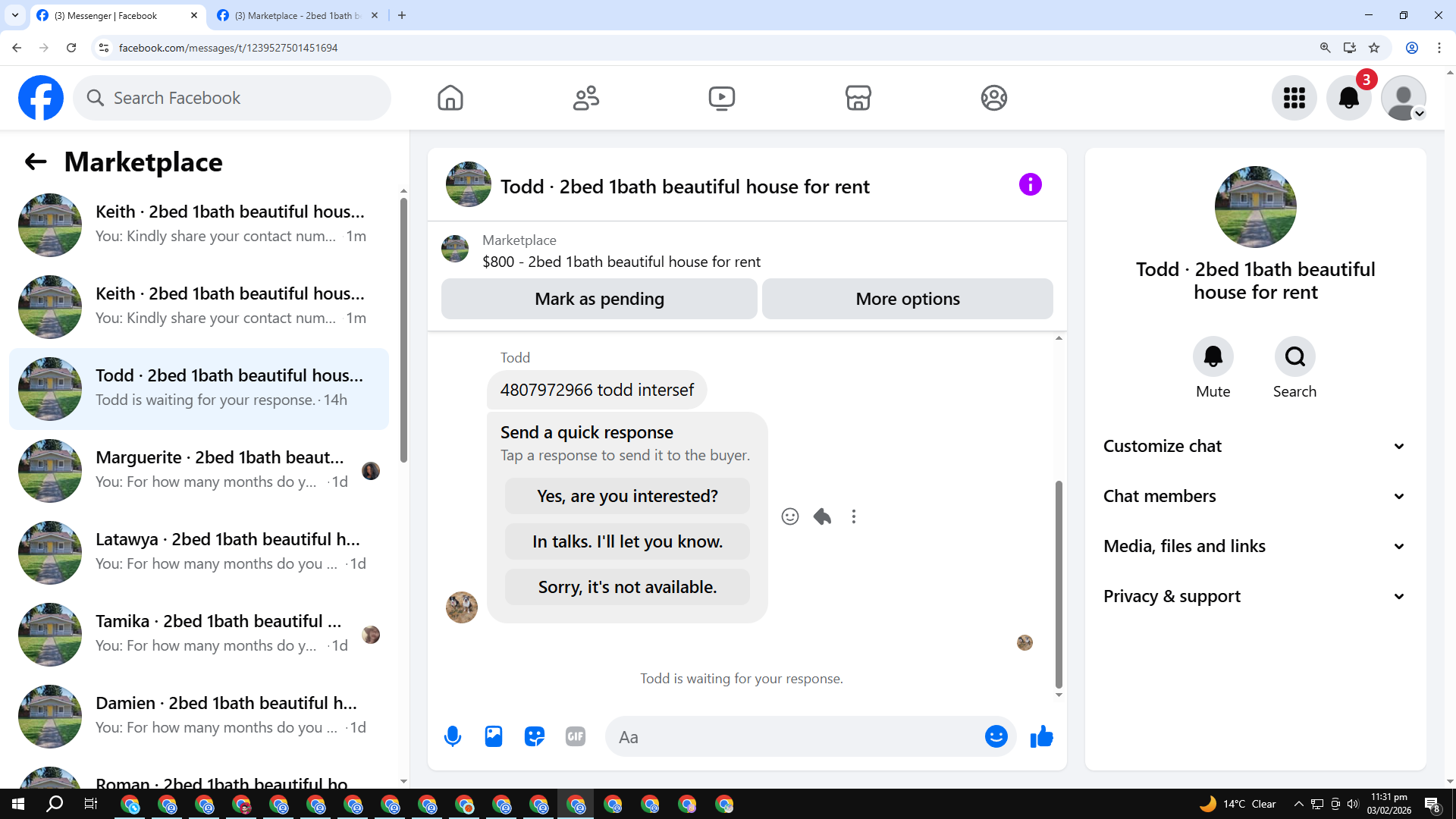Open the GIF picker

pos(576,736)
